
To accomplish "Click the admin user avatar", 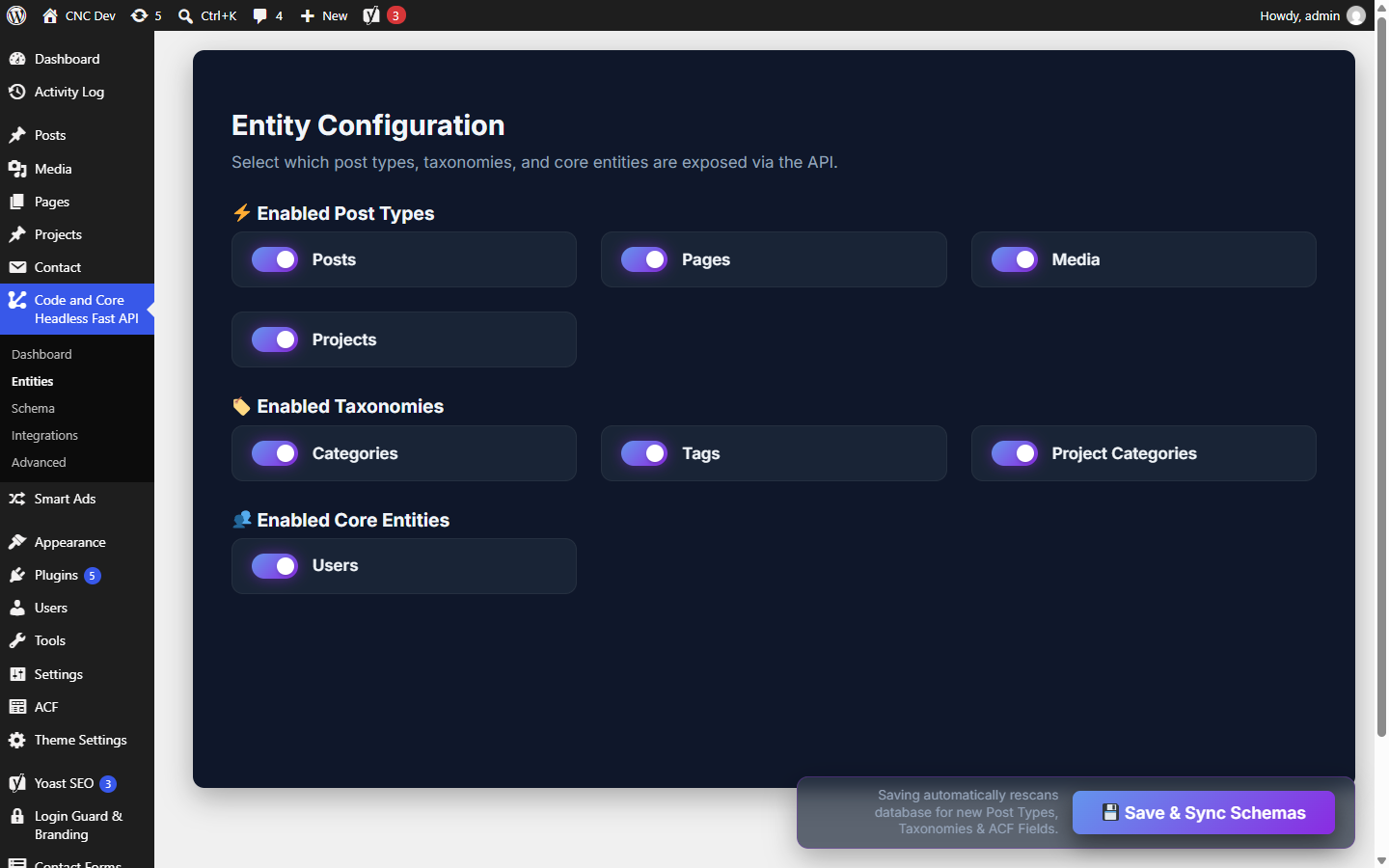I will pos(1356,15).
